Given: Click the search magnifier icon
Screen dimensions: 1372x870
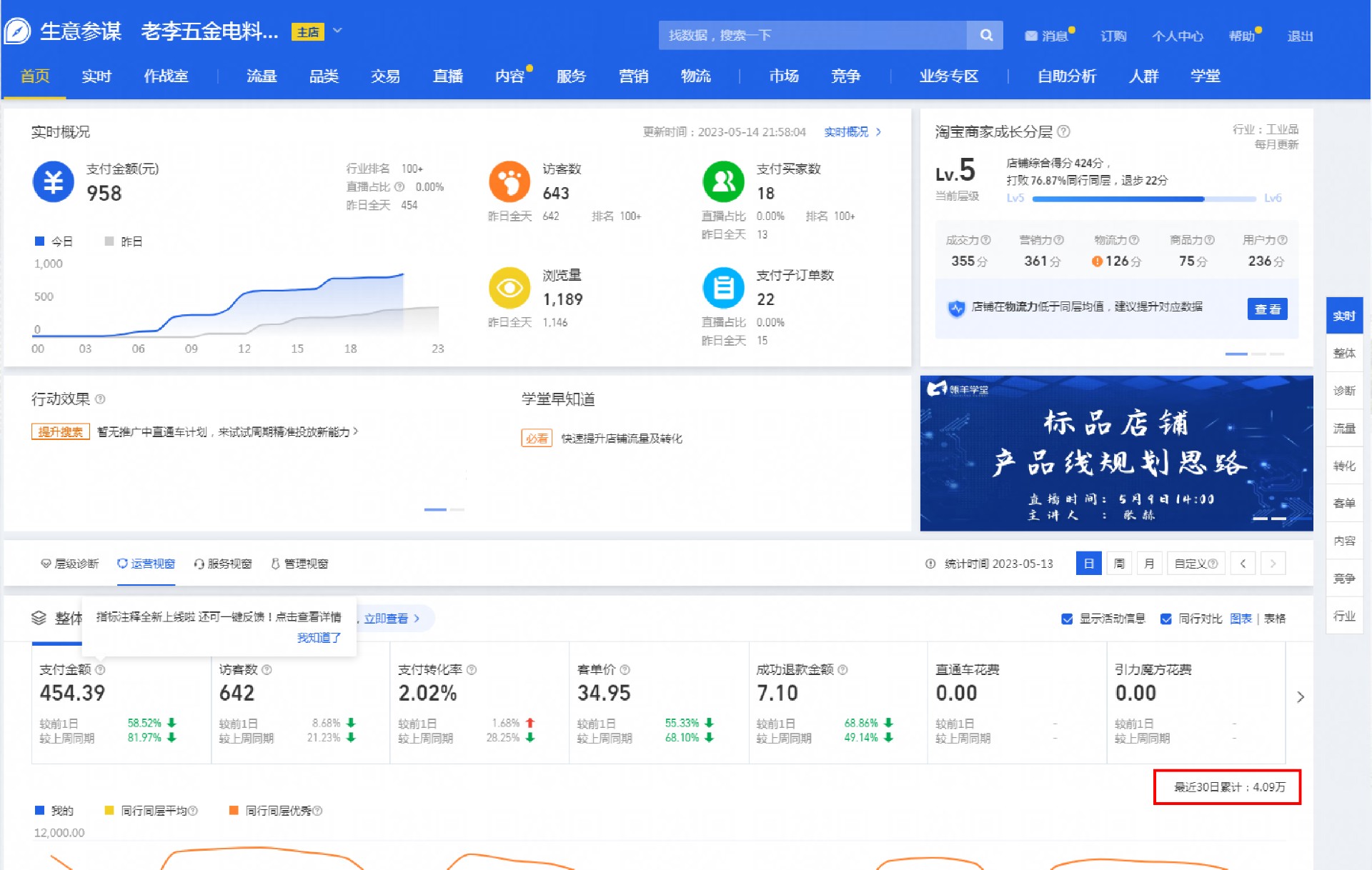Looking at the screenshot, I should 985,34.
